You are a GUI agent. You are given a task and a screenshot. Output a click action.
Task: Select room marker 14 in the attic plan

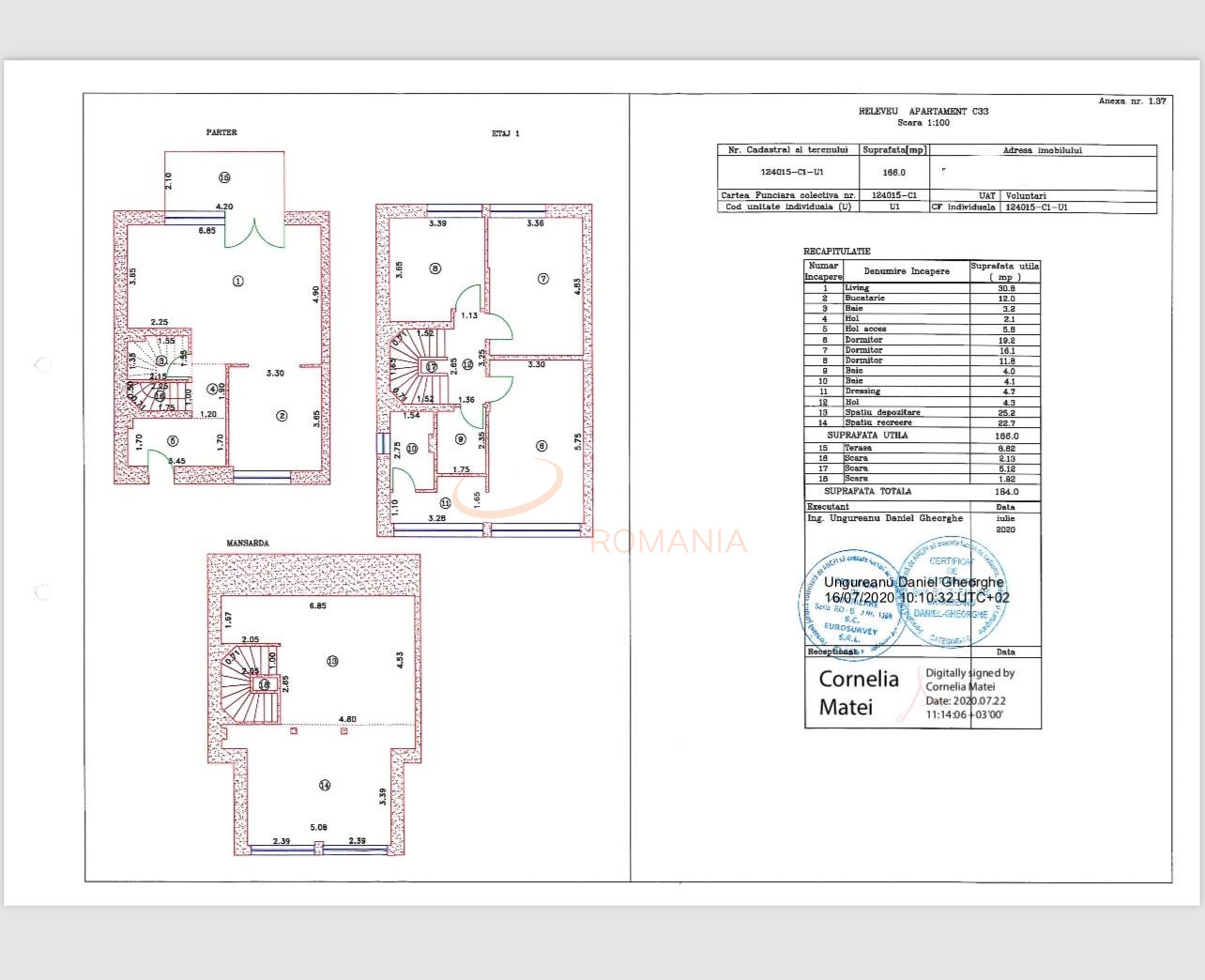(x=325, y=786)
